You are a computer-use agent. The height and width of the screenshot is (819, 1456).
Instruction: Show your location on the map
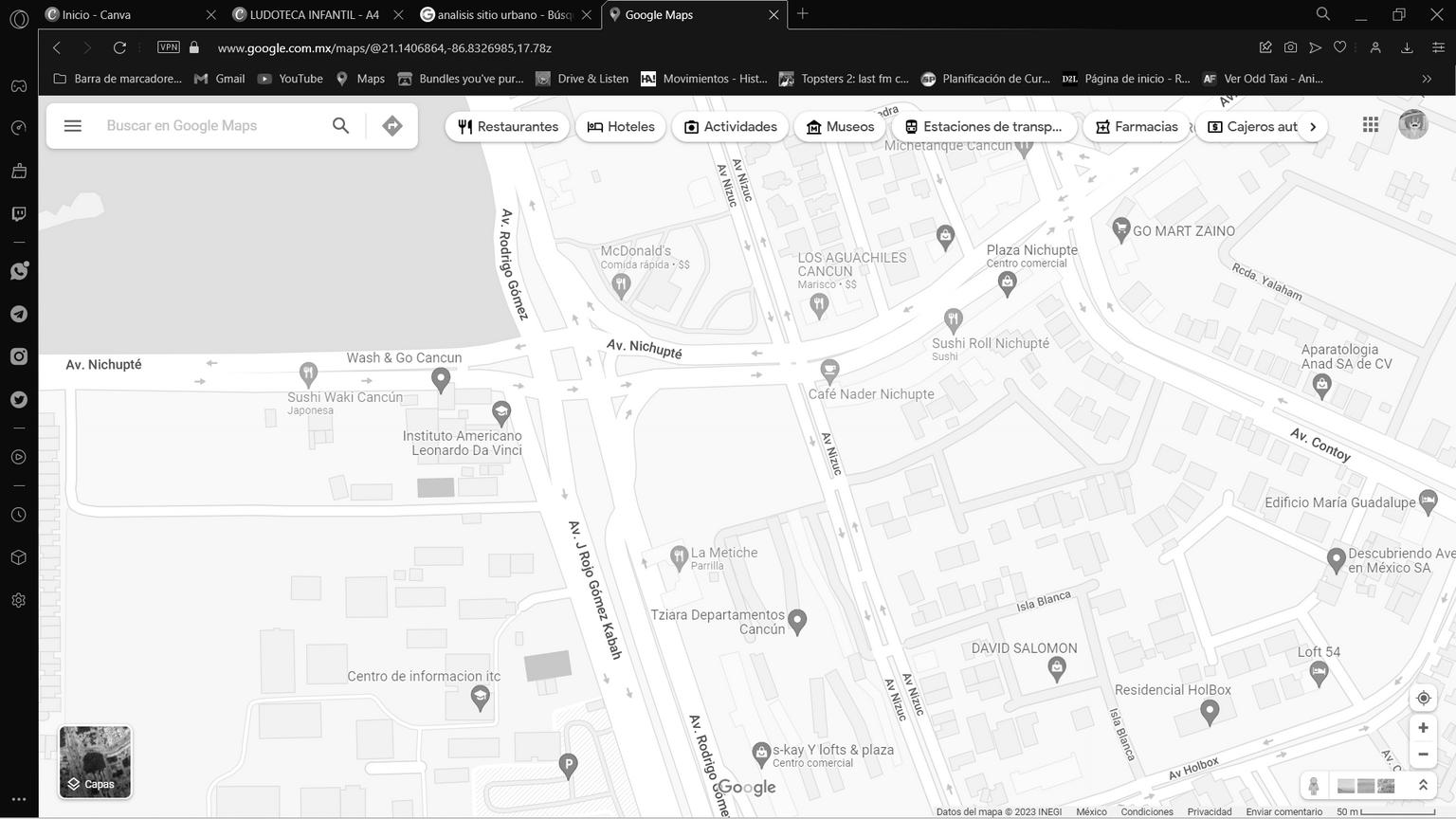tap(1423, 699)
